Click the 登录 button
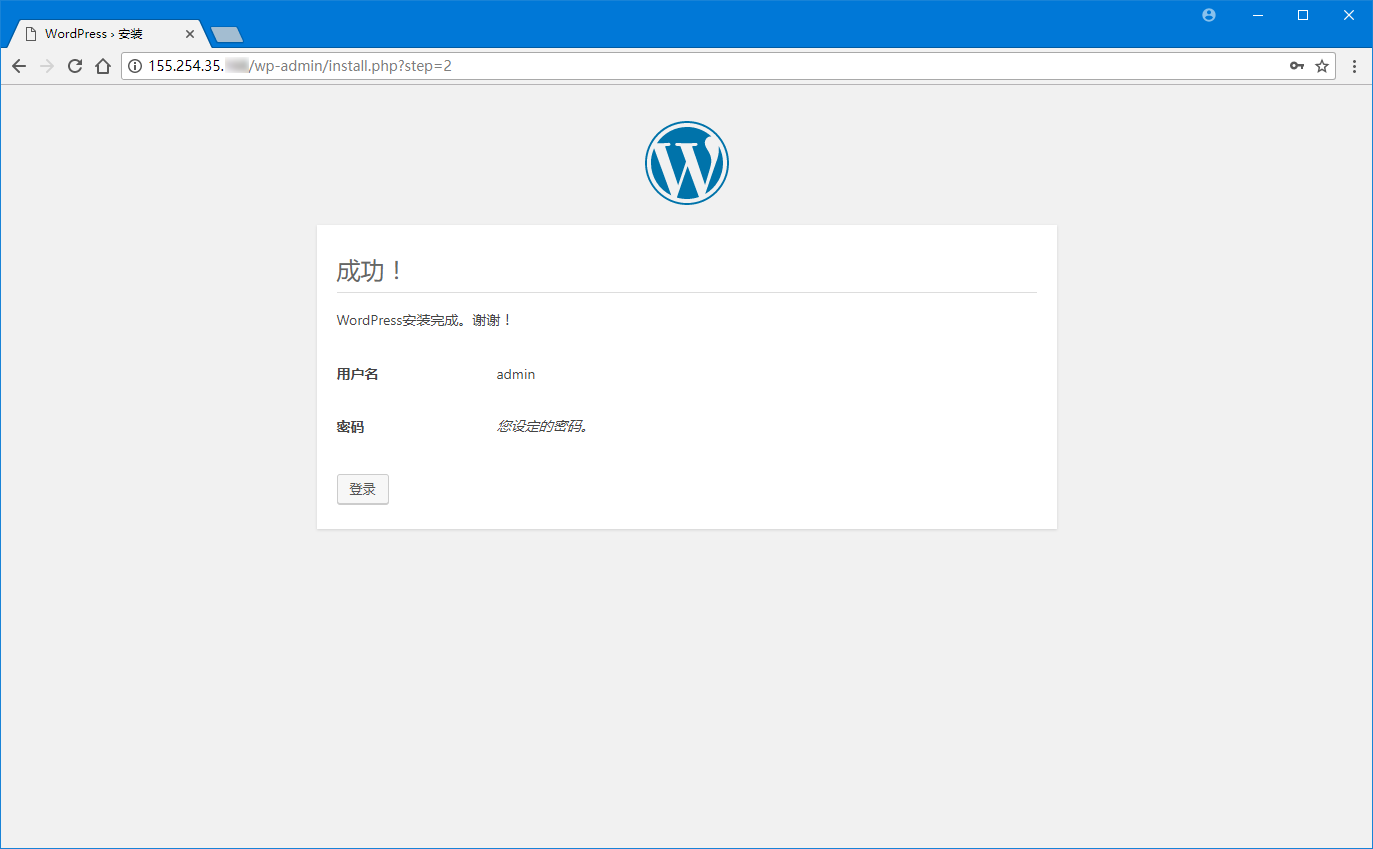Screen dimensions: 1373x849 pyautogui.click(x=362, y=489)
